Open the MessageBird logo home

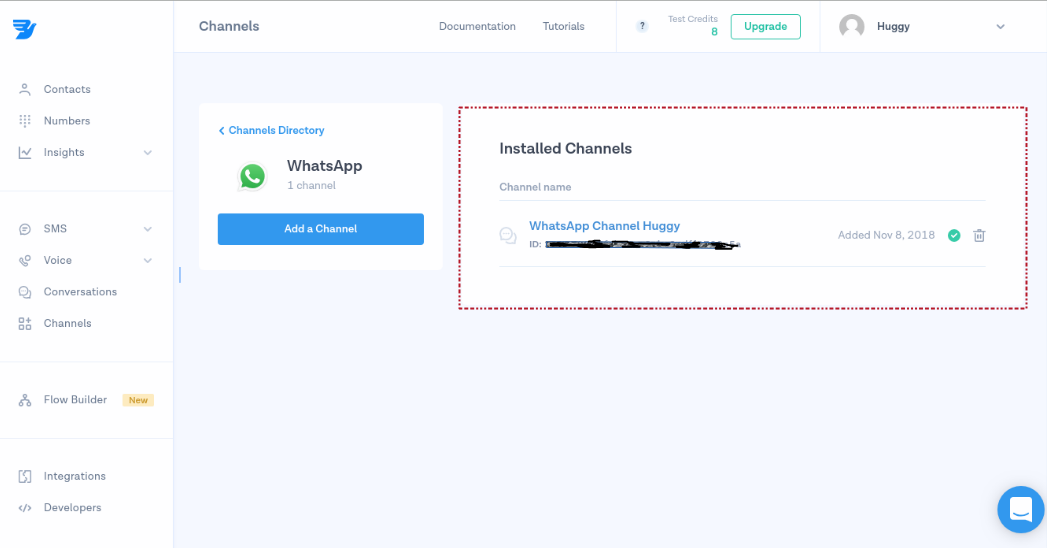24,29
